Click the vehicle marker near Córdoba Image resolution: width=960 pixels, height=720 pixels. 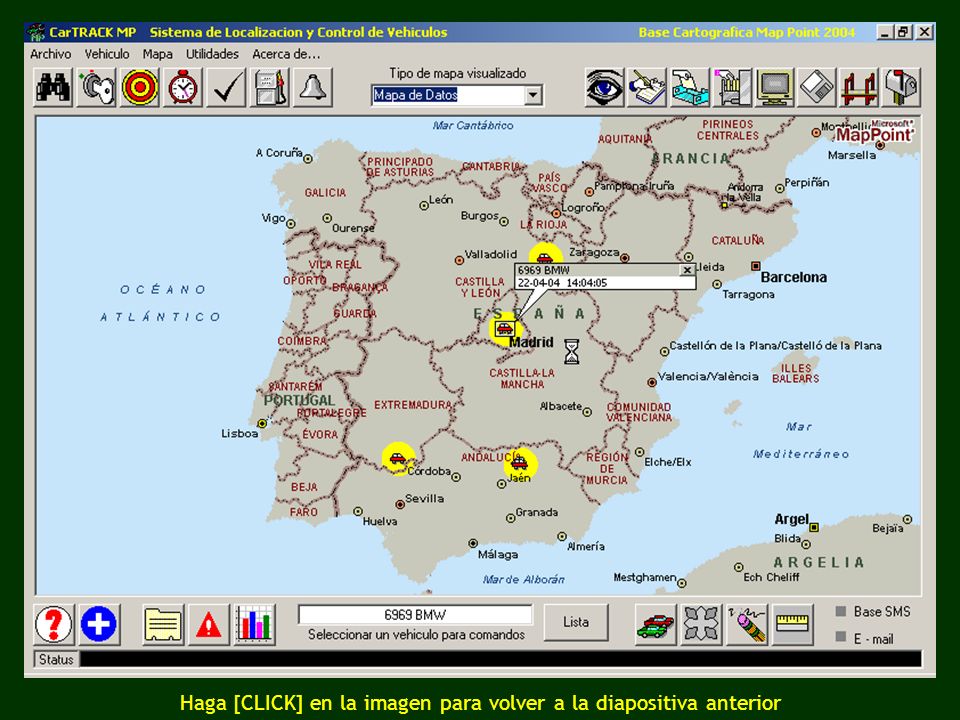point(398,458)
